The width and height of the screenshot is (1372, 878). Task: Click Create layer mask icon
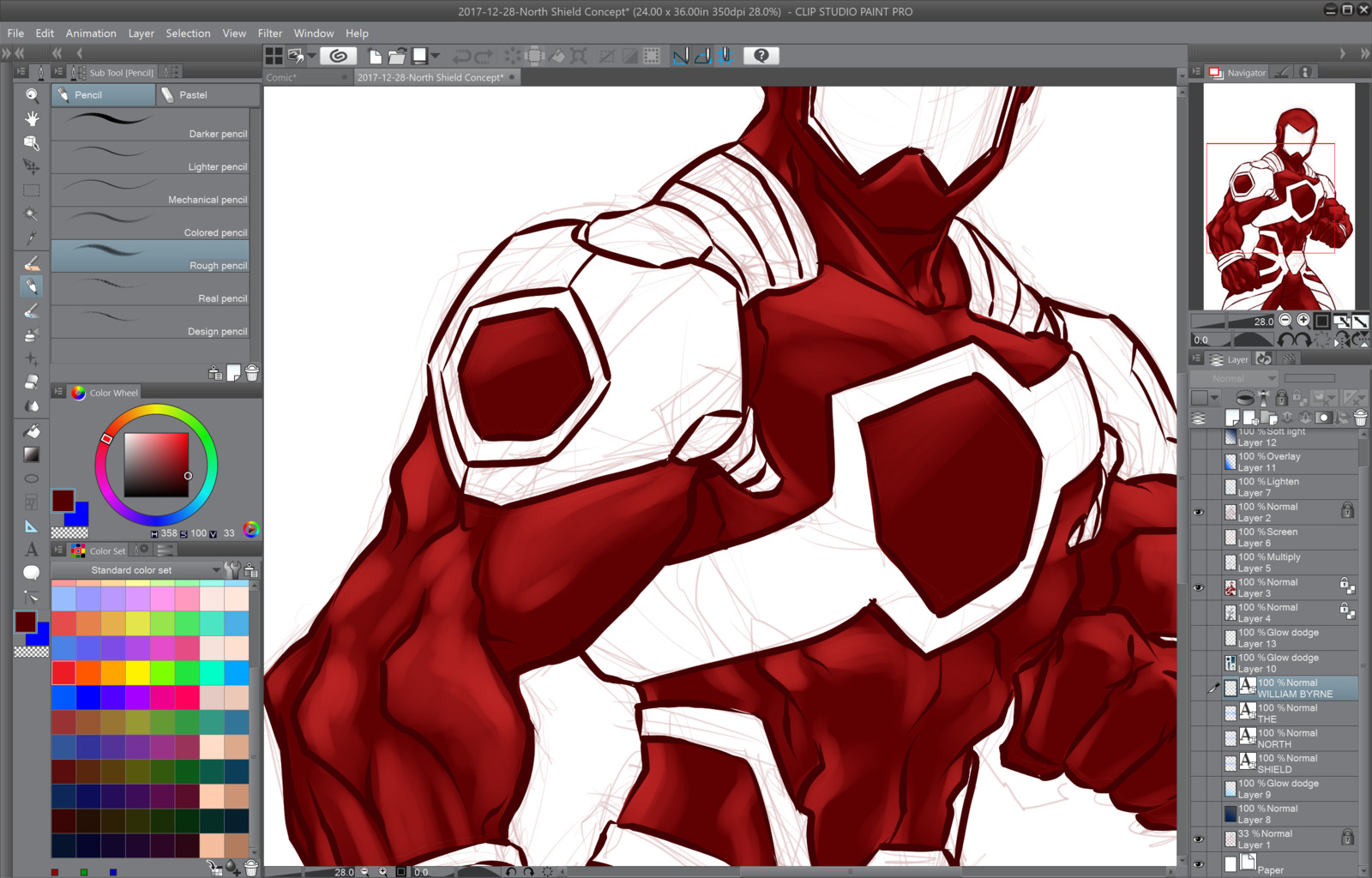point(1324,418)
